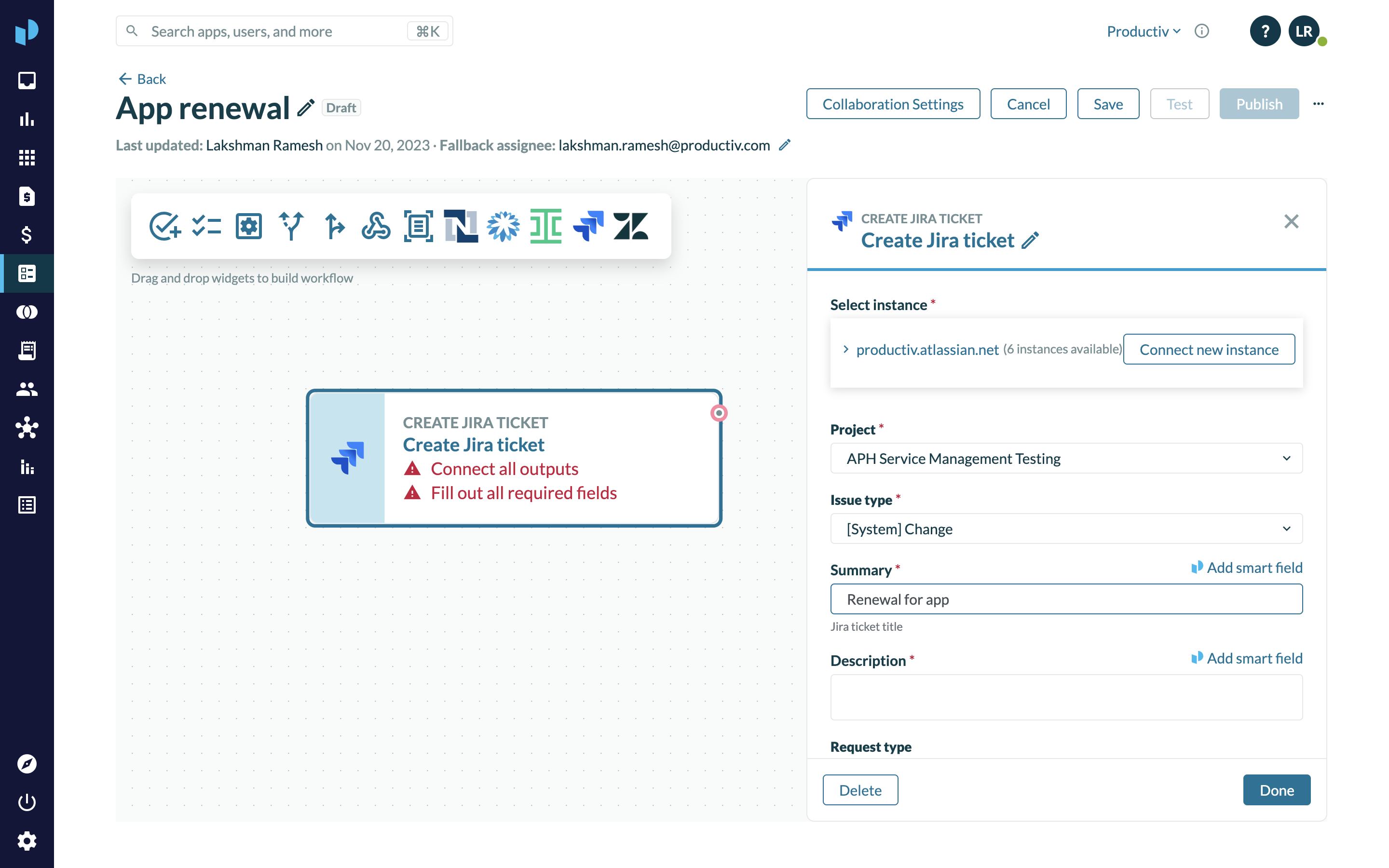The height and width of the screenshot is (868, 1389).
Task: Choose the checklist task widget icon
Action: [x=206, y=226]
